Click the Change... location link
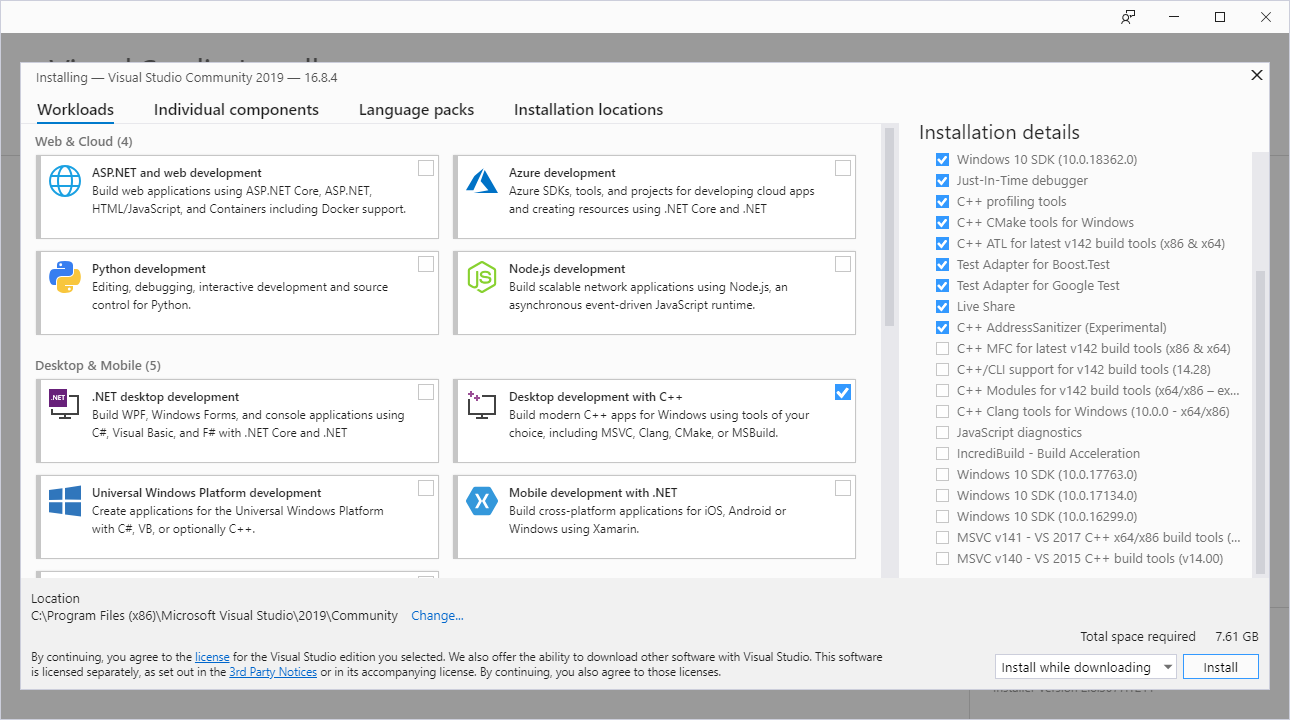 (437, 616)
